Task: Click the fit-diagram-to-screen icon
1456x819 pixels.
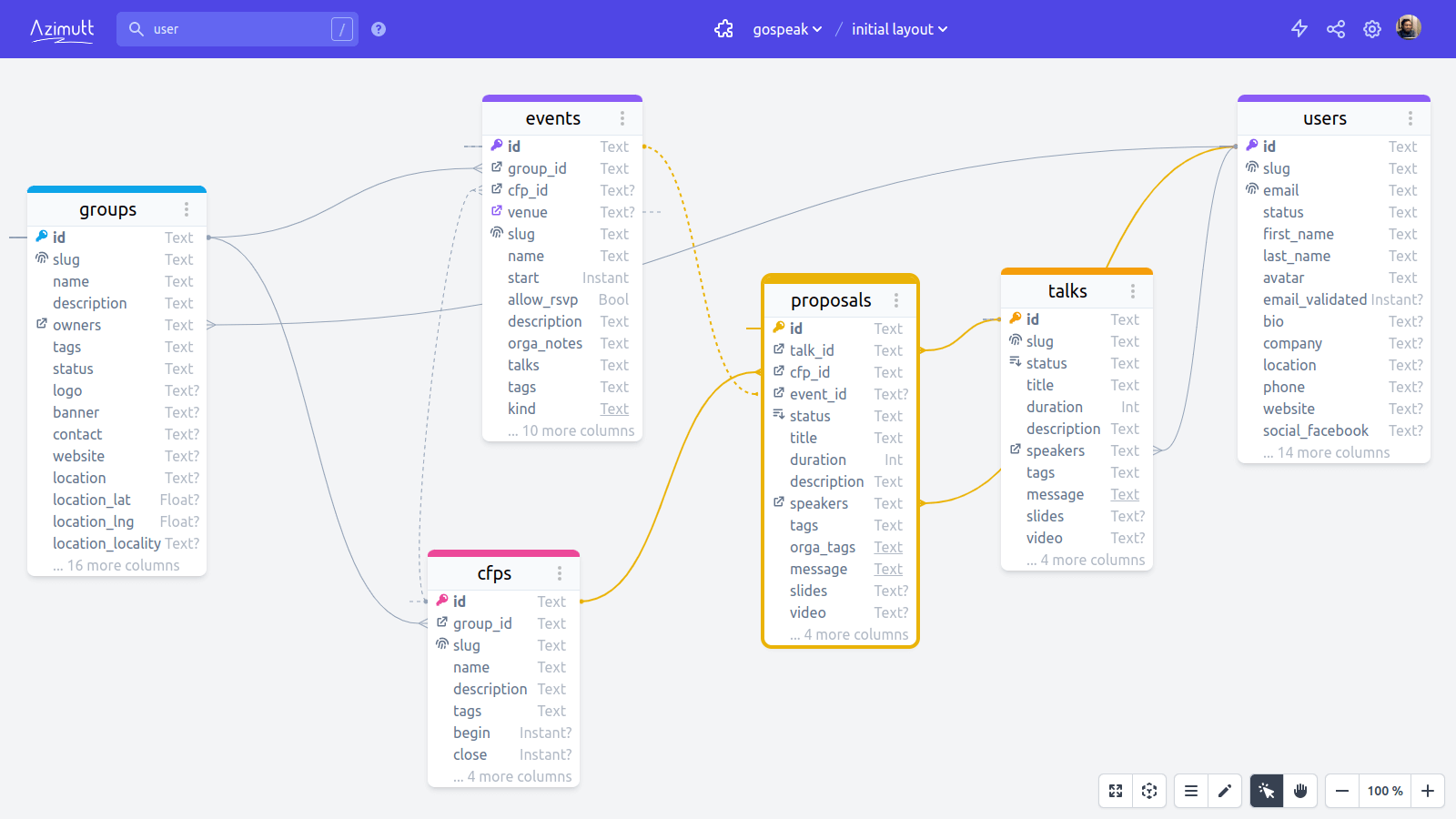Action: coord(1116,791)
